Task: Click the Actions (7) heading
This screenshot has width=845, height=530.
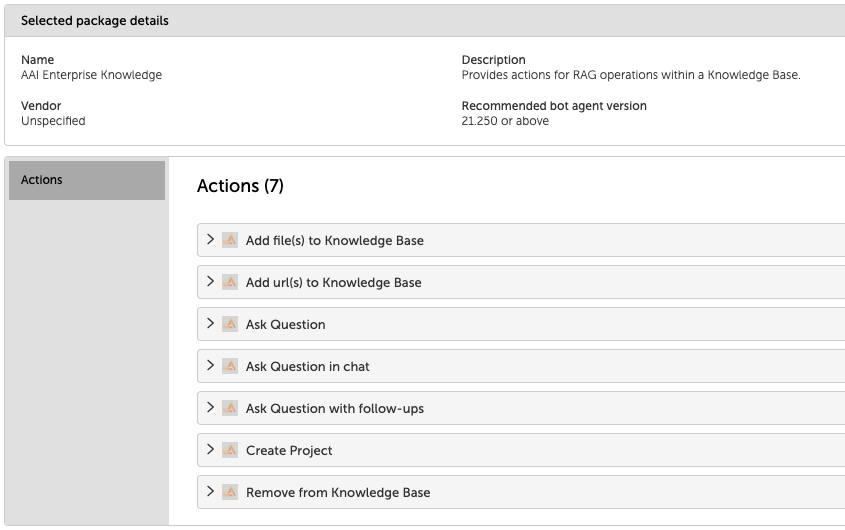Action: [240, 186]
